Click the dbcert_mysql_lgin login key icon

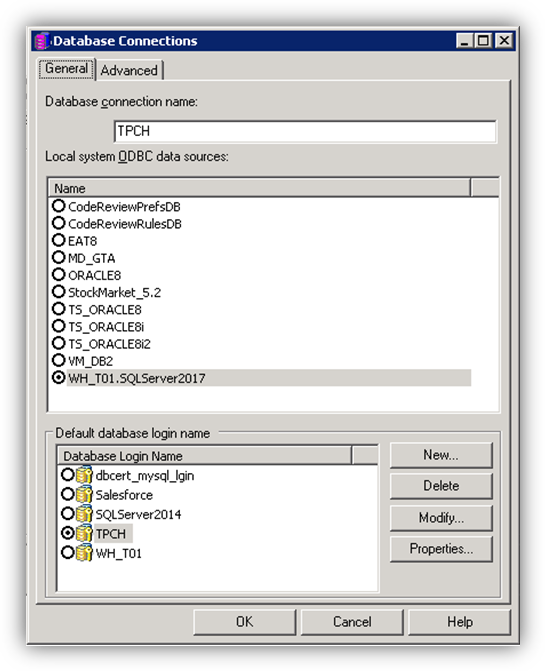[x=84, y=475]
